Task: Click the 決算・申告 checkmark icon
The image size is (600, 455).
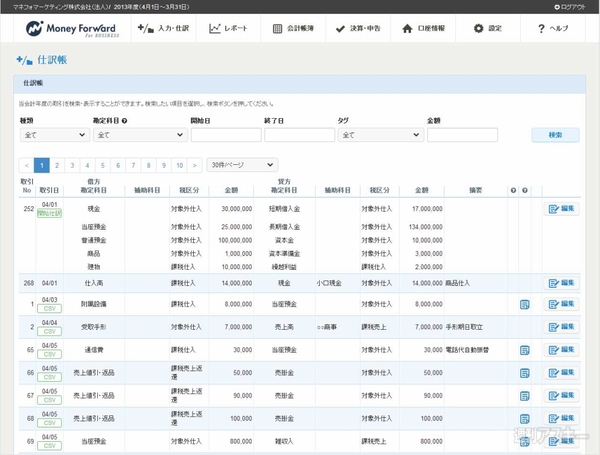Action: 341,29
